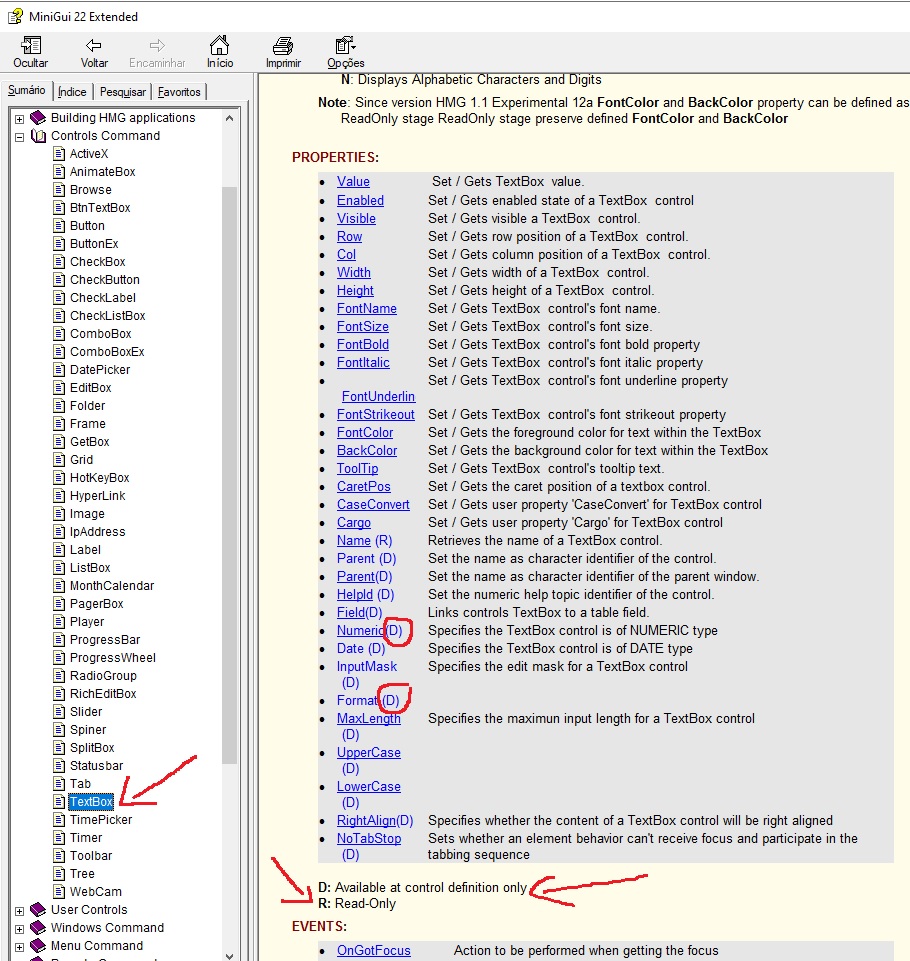Switch to the Favoritos tab
Screen dimensions: 910x961
coord(179,92)
